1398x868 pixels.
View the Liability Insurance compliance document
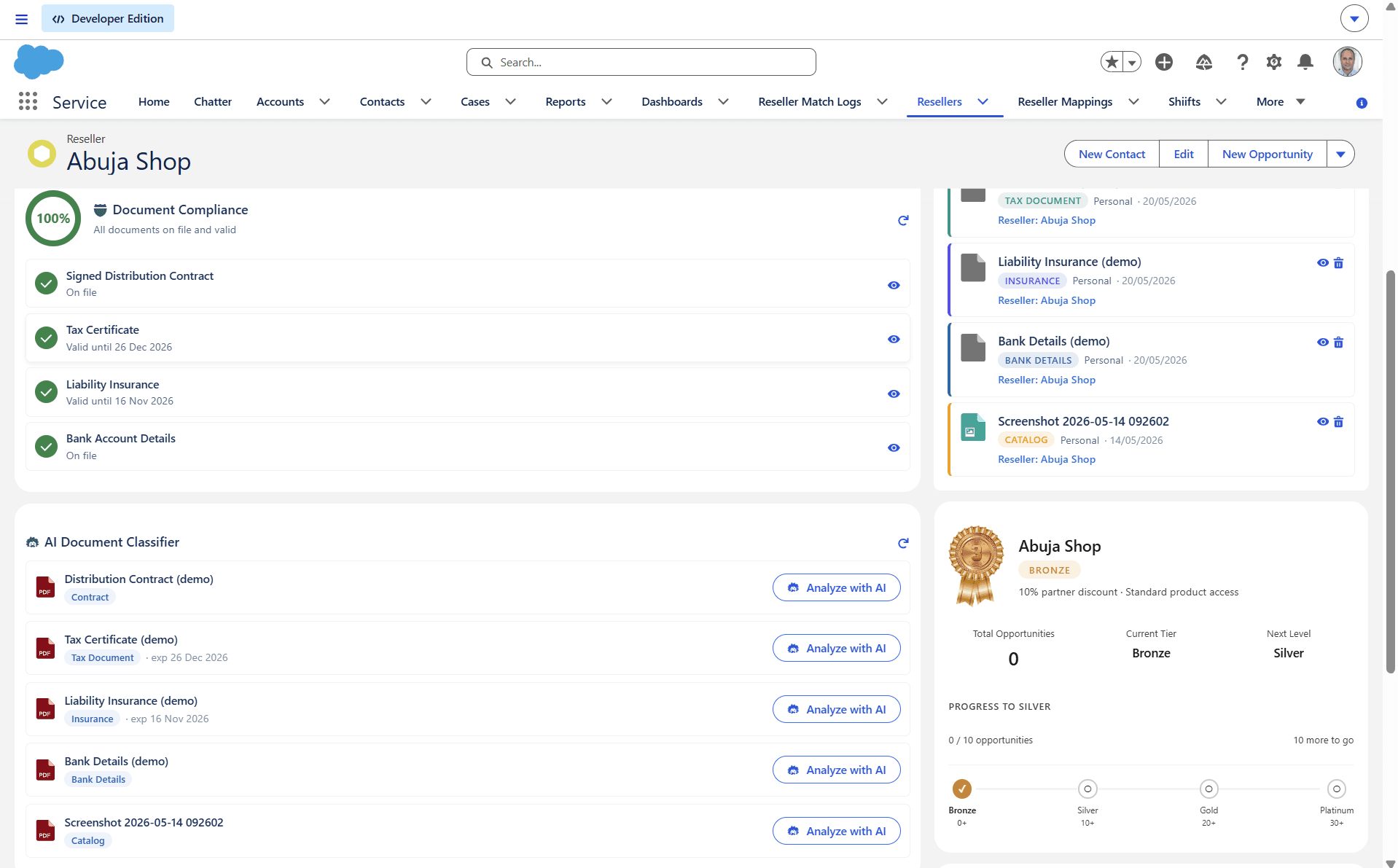(894, 394)
